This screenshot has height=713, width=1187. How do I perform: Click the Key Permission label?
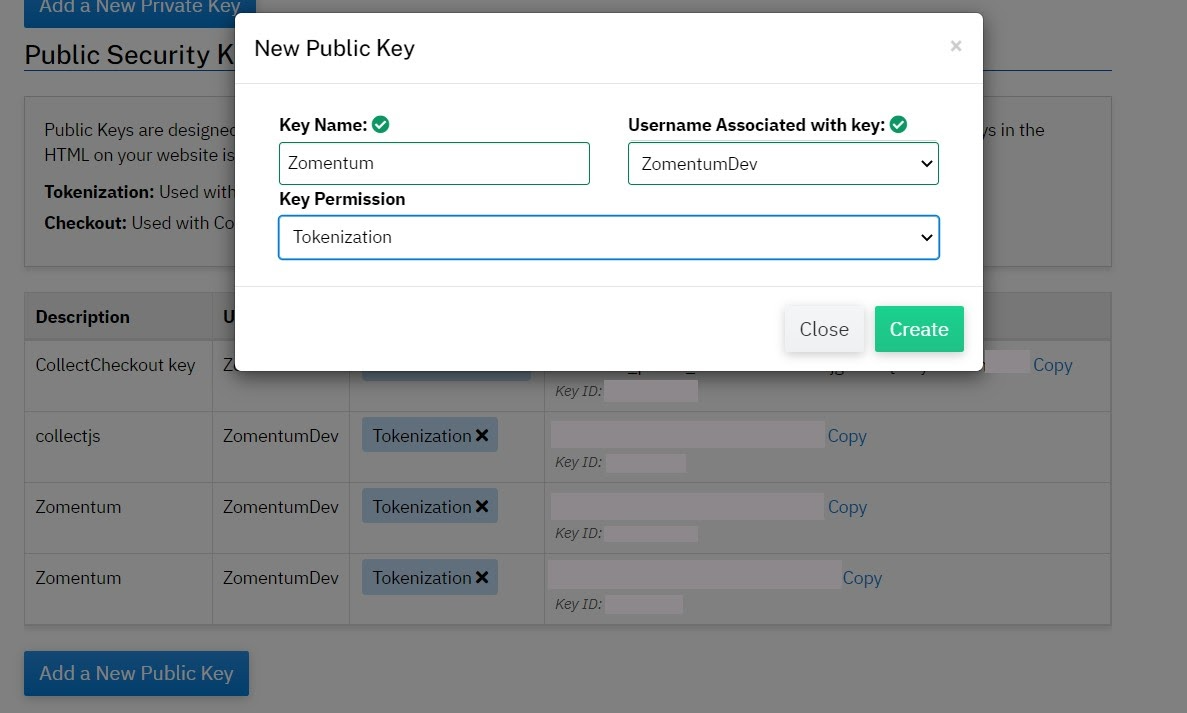point(342,199)
